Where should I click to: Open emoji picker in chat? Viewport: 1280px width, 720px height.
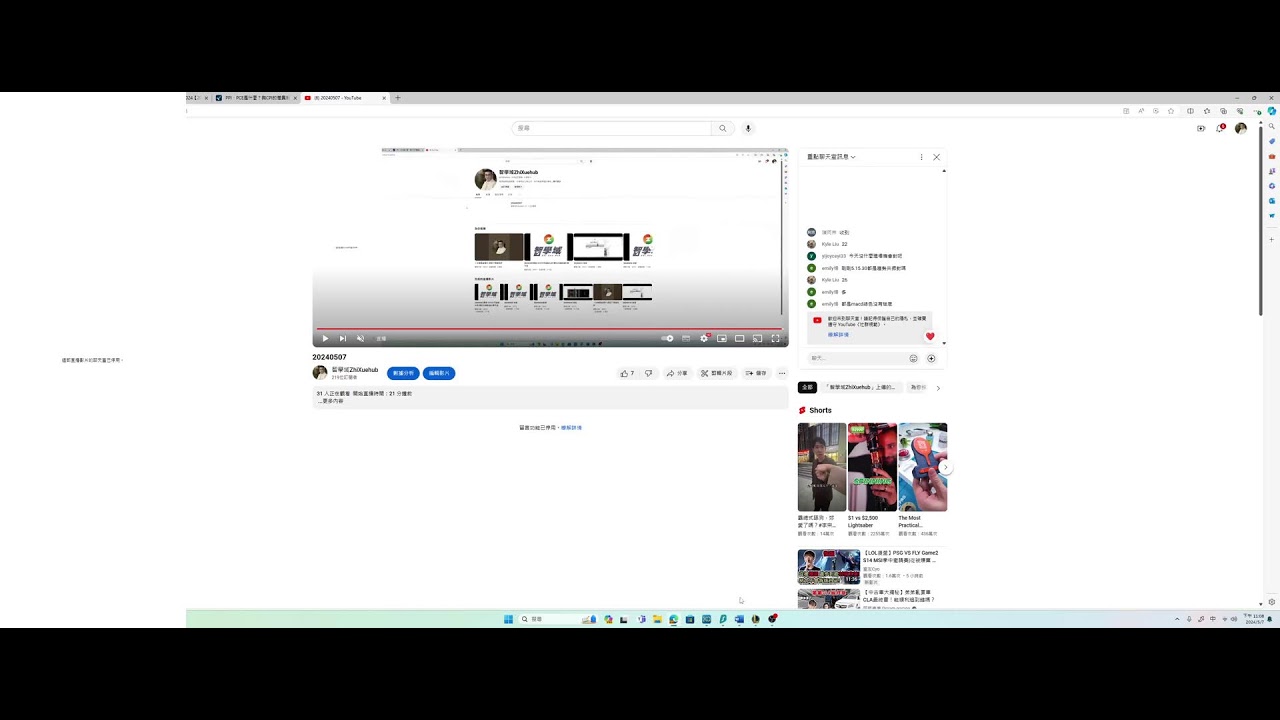coord(913,358)
